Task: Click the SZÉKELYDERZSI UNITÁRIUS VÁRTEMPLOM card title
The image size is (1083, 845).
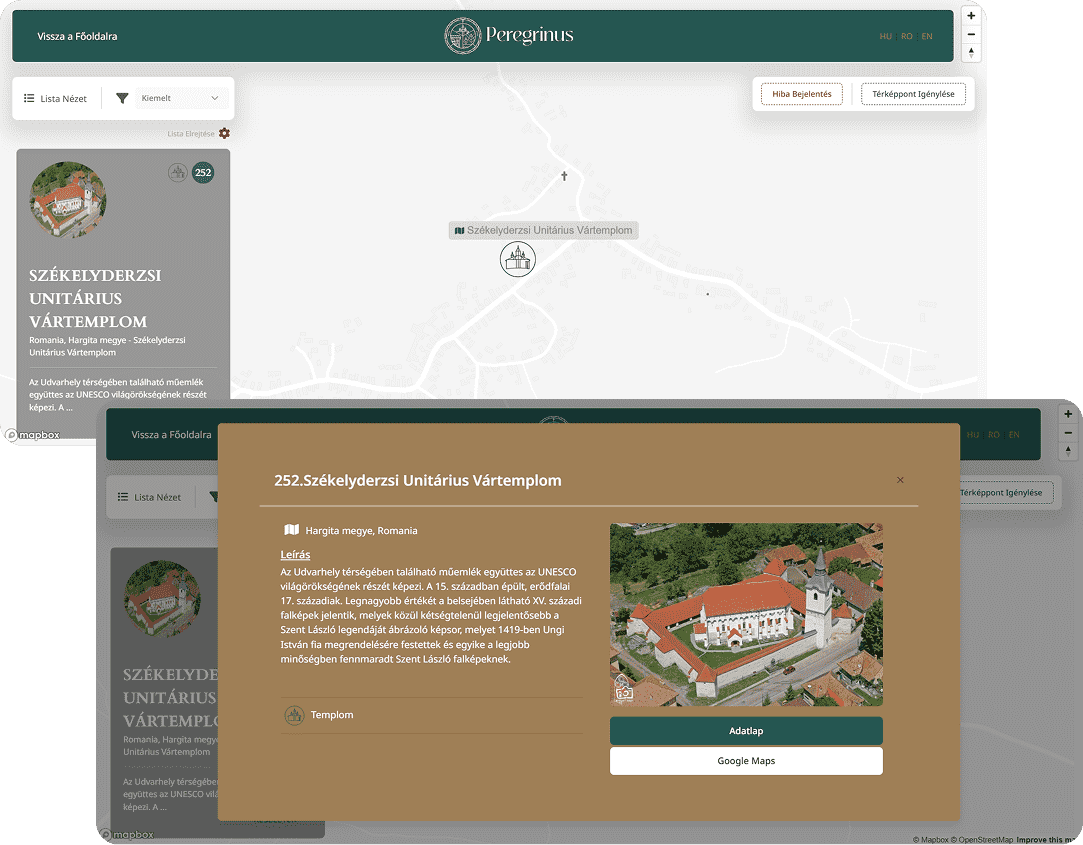Action: tap(95, 298)
